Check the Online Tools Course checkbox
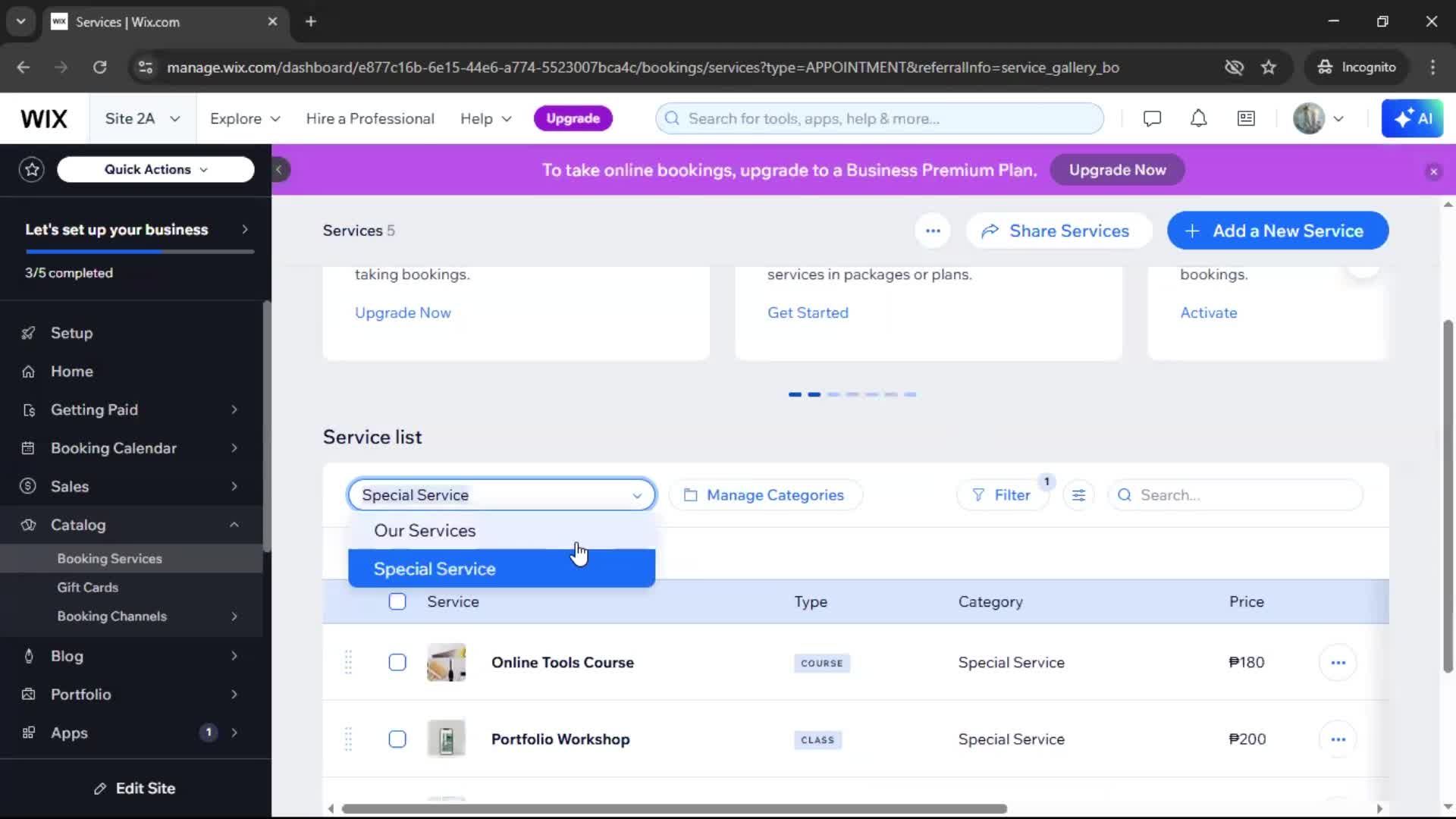Screen dimensions: 1456x819 397,662
